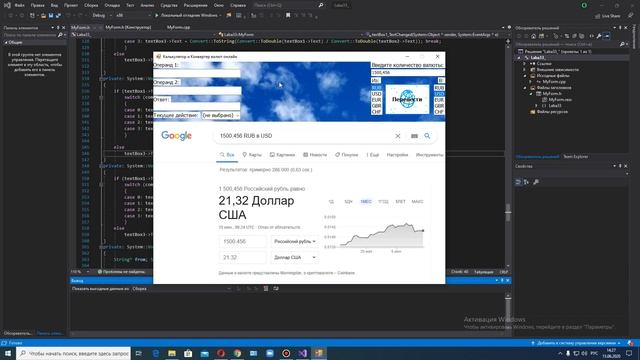Open Google on-screen keyboard icon
This screenshot has width=640, height=360.
(414, 136)
